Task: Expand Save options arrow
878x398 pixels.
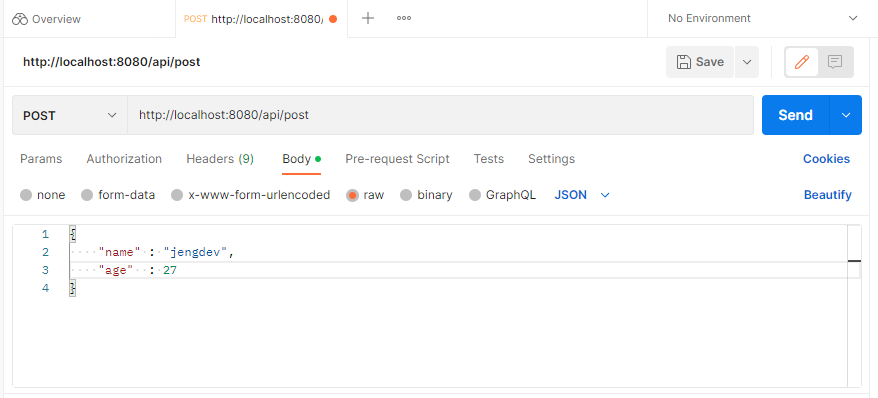Action: click(x=746, y=62)
